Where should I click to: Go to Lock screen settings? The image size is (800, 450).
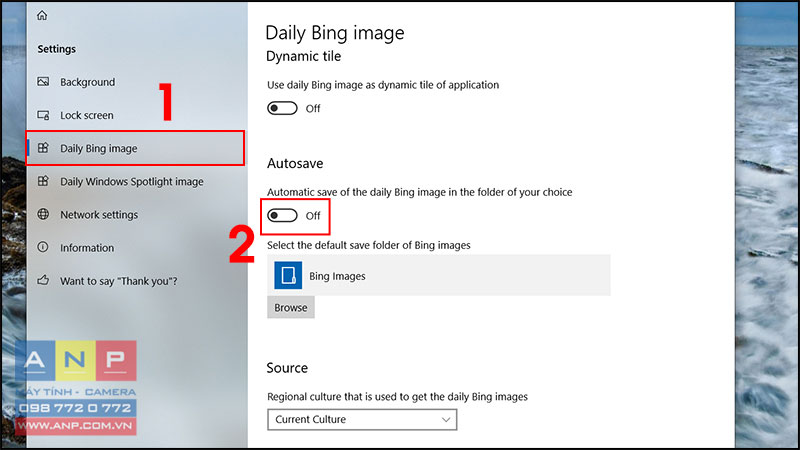coord(135,115)
